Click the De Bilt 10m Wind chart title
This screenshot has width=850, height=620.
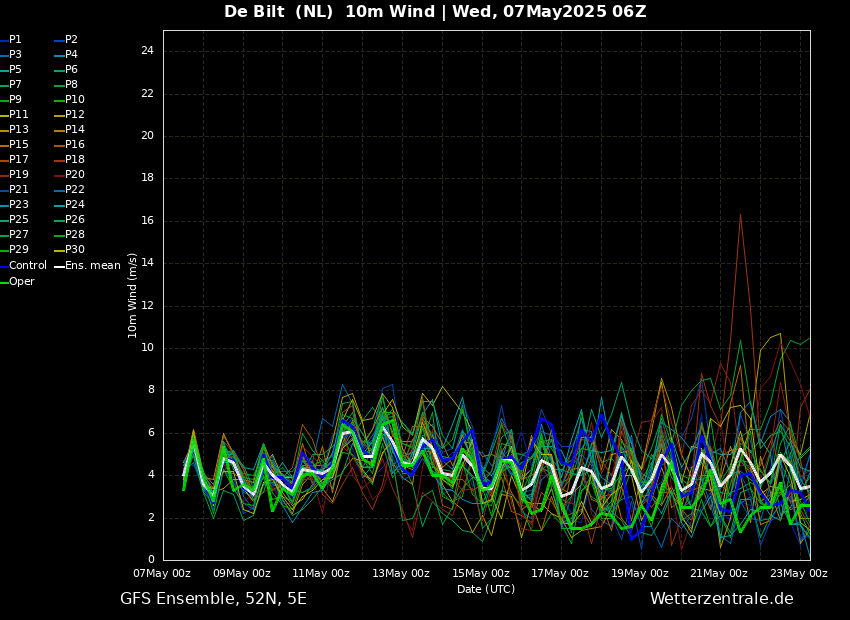435,12
